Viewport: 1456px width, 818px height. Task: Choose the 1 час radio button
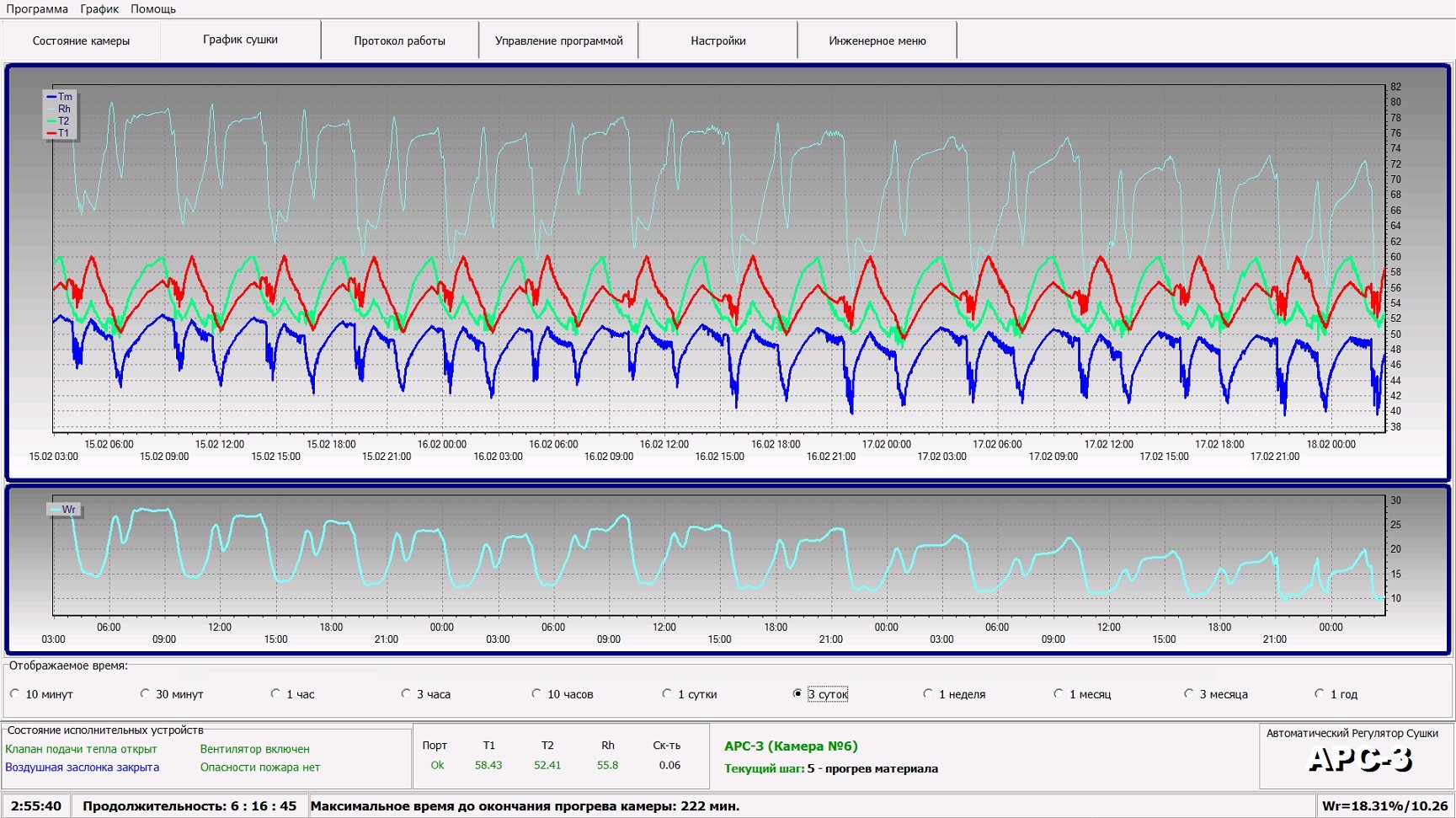[x=276, y=694]
